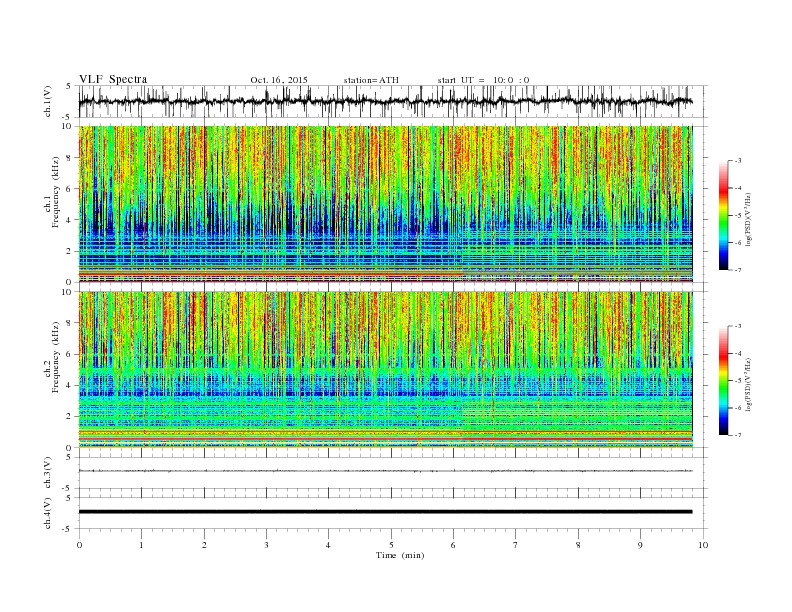Click the ch.1 "Frequency (kHz)" axis label

[x=56, y=192]
